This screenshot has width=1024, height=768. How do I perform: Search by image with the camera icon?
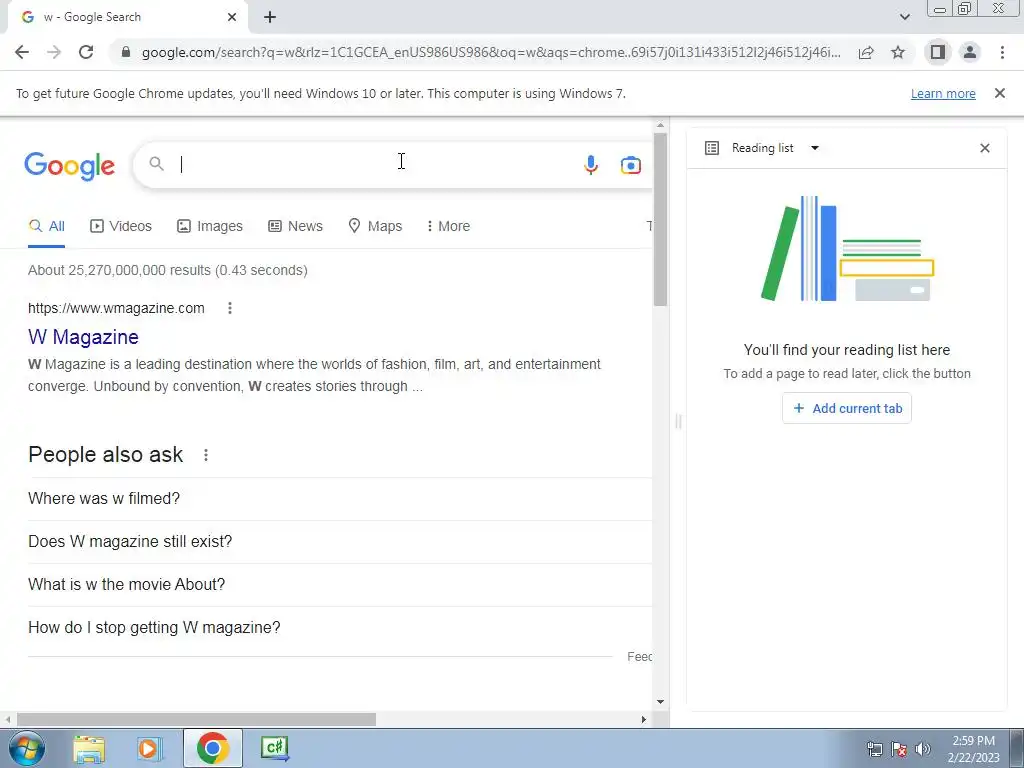631,165
